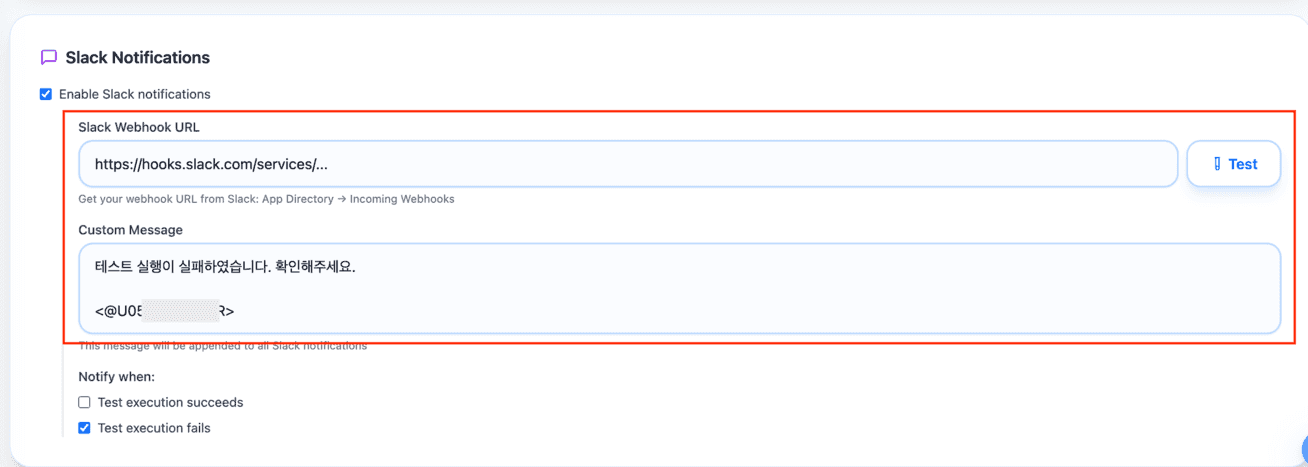Click the 'Custom Message' field label
The width and height of the screenshot is (1308, 467).
pyautogui.click(x=130, y=230)
